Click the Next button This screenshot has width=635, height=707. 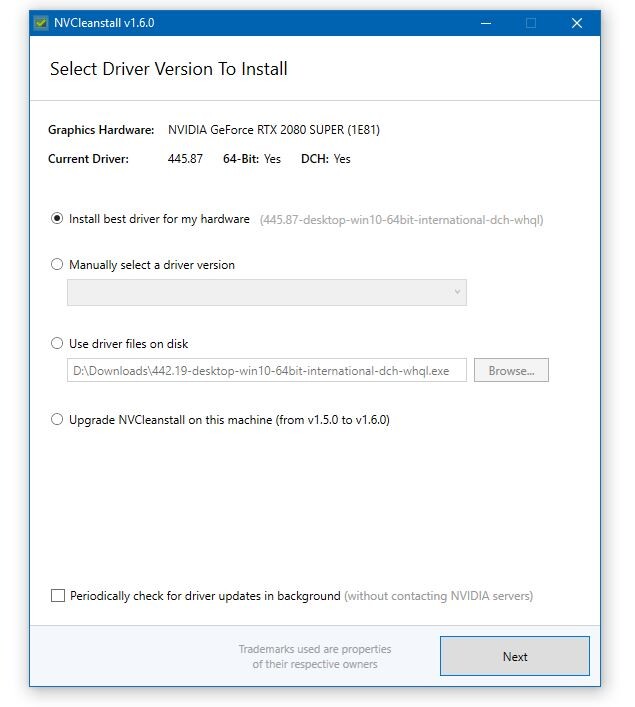(515, 656)
